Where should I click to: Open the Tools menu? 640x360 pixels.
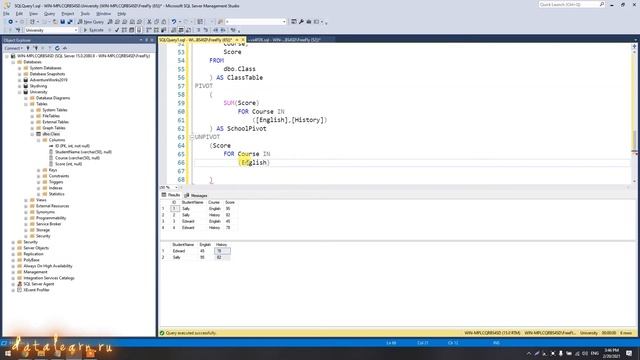85,13
